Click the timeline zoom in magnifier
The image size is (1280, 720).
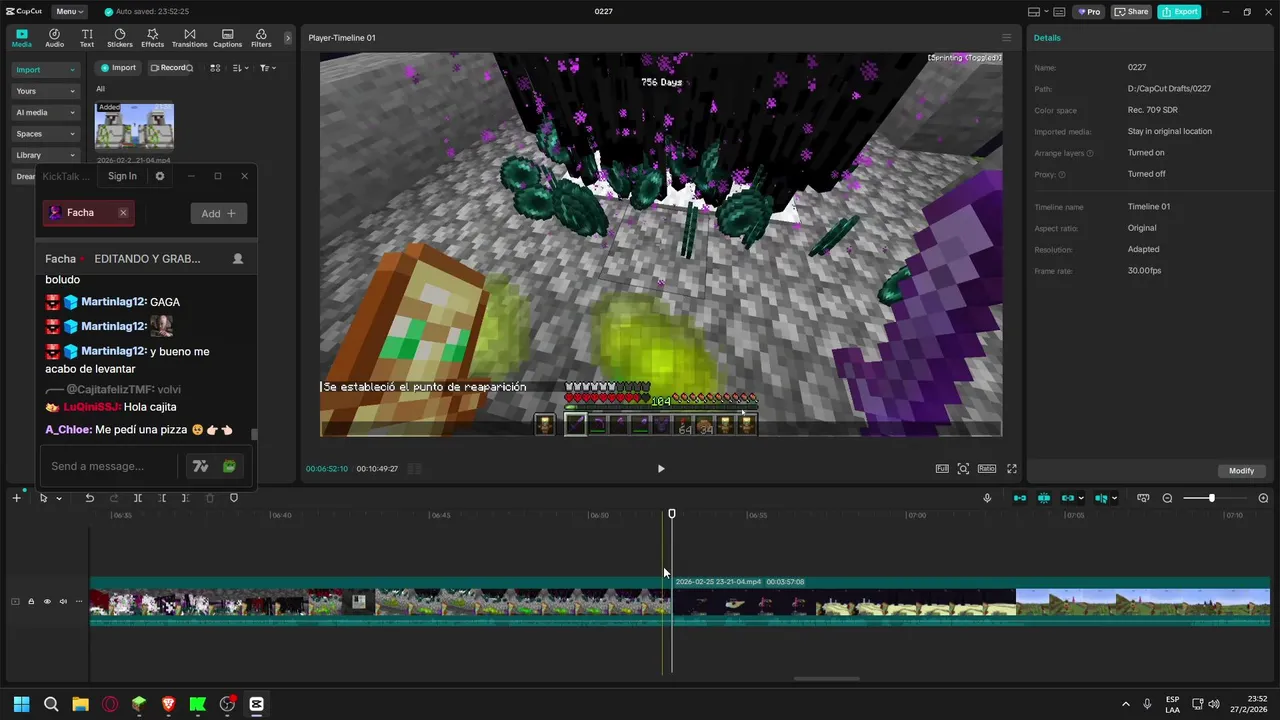[x=1263, y=498]
